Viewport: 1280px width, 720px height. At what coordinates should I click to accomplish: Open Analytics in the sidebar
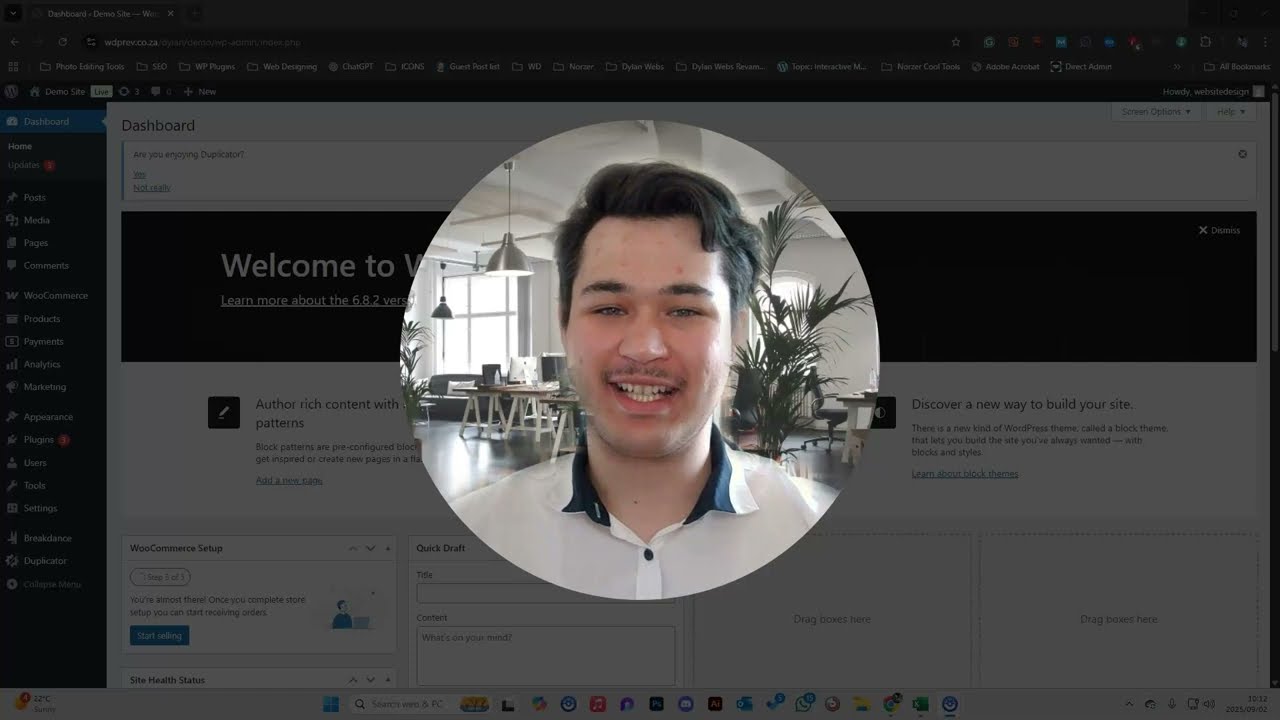tap(42, 365)
